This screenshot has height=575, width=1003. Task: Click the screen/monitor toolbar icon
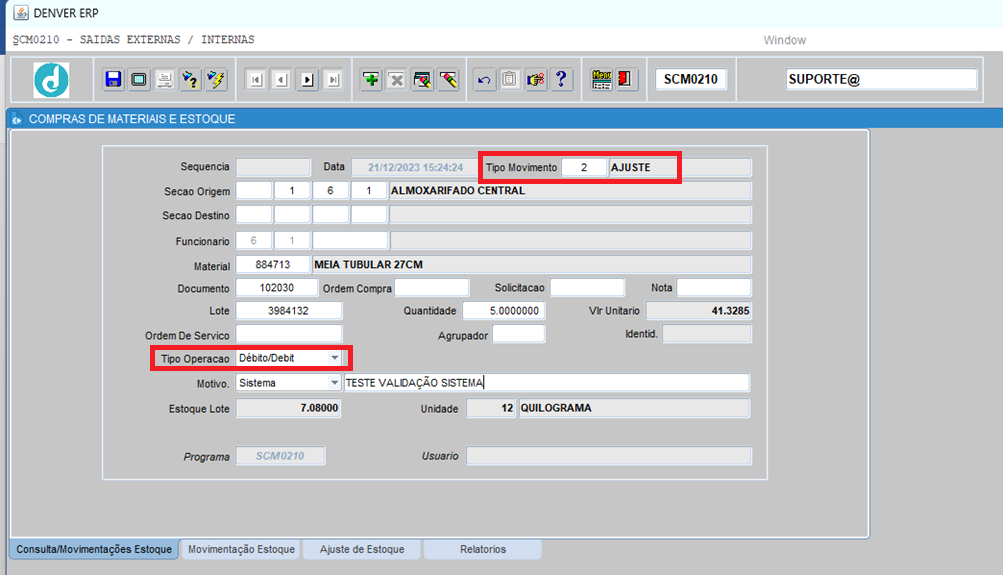coord(139,79)
